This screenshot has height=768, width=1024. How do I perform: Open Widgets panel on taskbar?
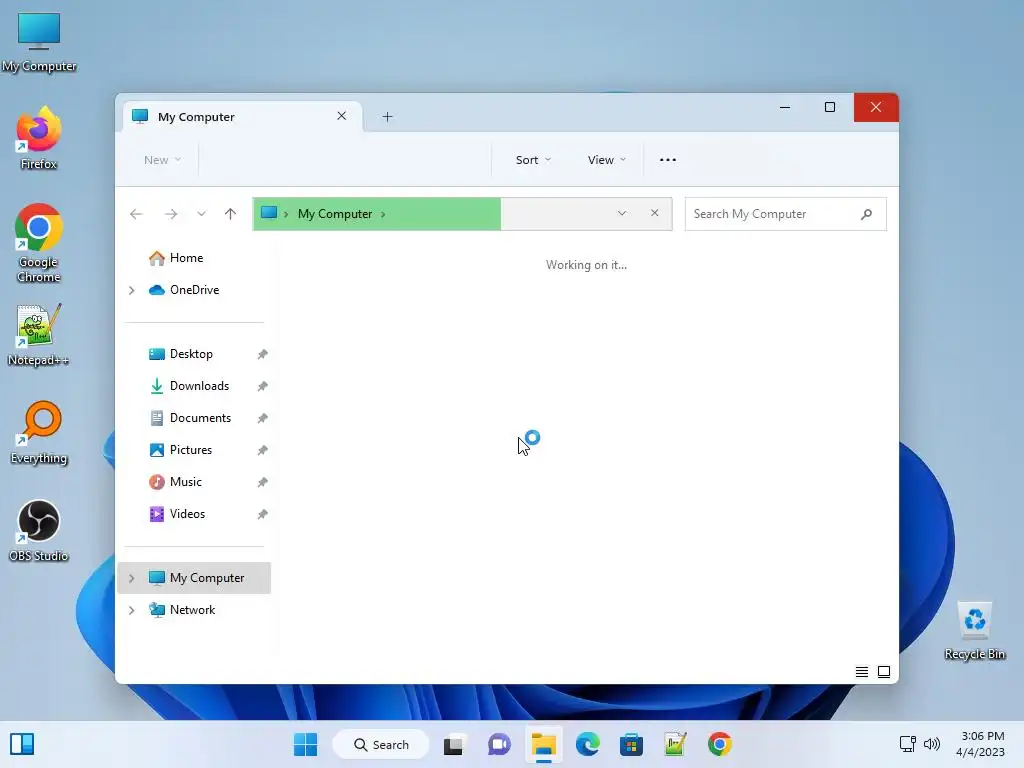click(x=22, y=744)
